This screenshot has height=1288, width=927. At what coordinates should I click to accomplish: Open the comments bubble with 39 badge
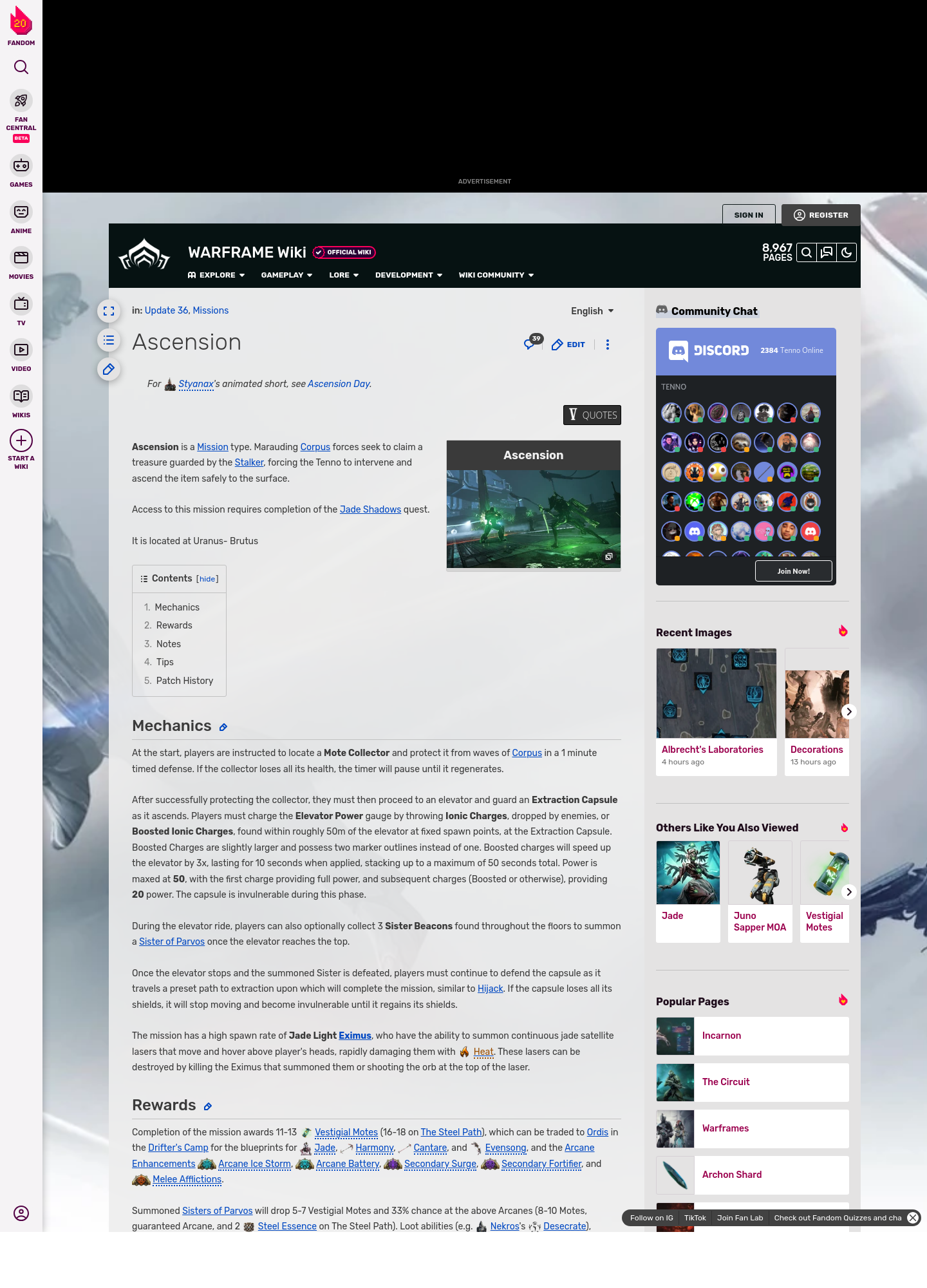[530, 344]
